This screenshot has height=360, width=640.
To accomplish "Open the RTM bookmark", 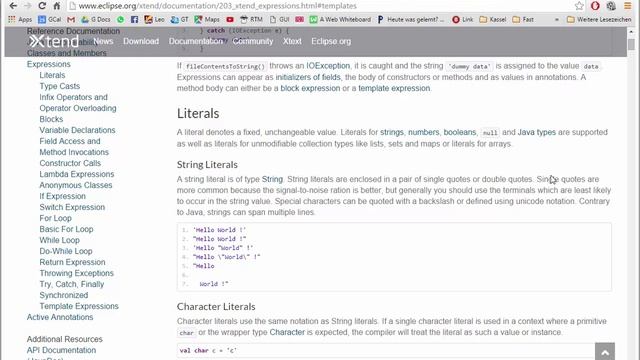I will tap(251, 19).
